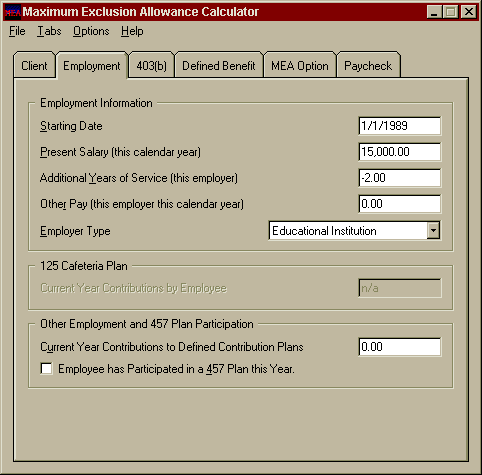Image resolution: width=482 pixels, height=475 pixels.
Task: Select the Employment tab
Action: 92,65
